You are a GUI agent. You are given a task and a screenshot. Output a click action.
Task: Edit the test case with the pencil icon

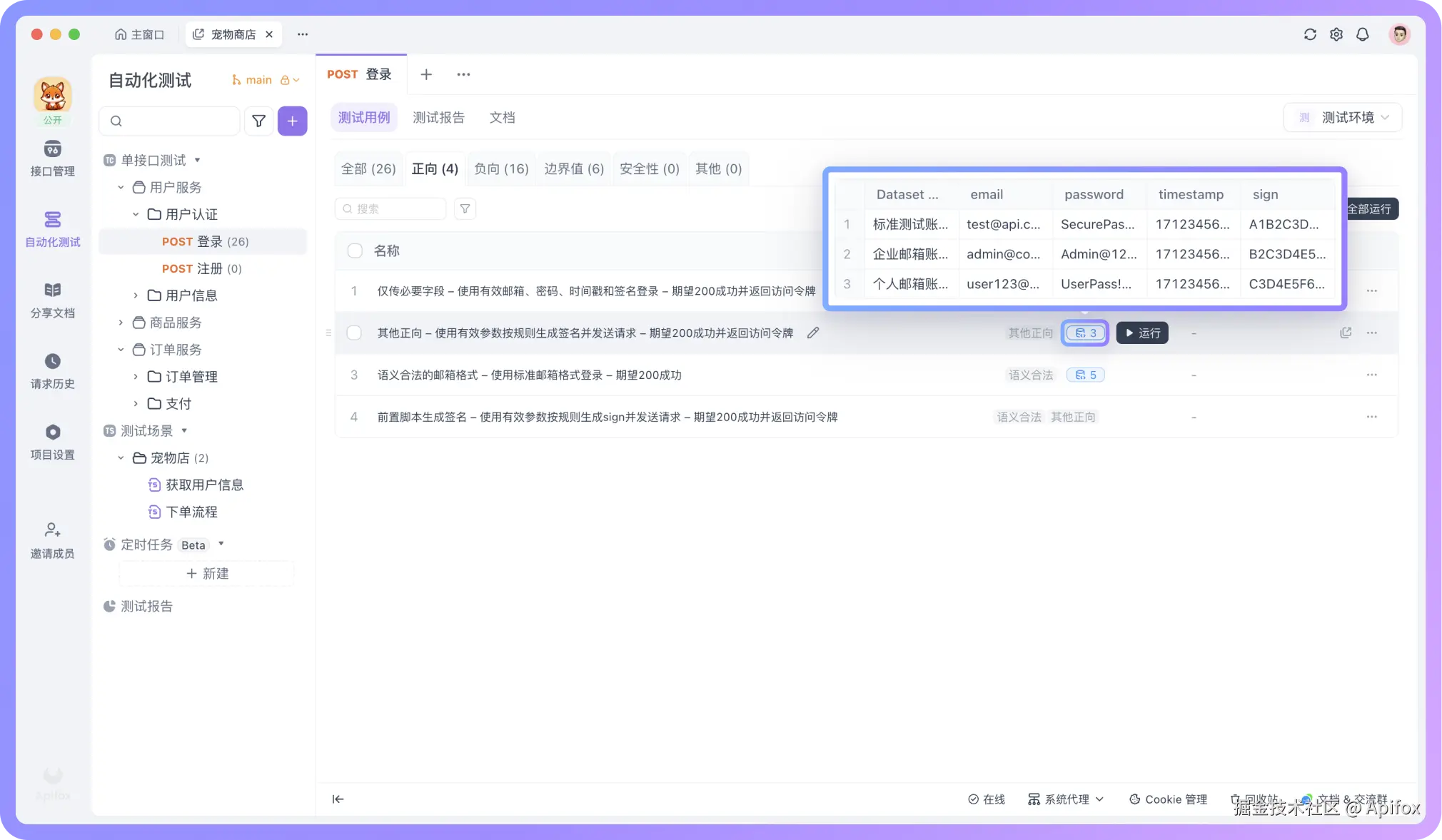(x=812, y=333)
